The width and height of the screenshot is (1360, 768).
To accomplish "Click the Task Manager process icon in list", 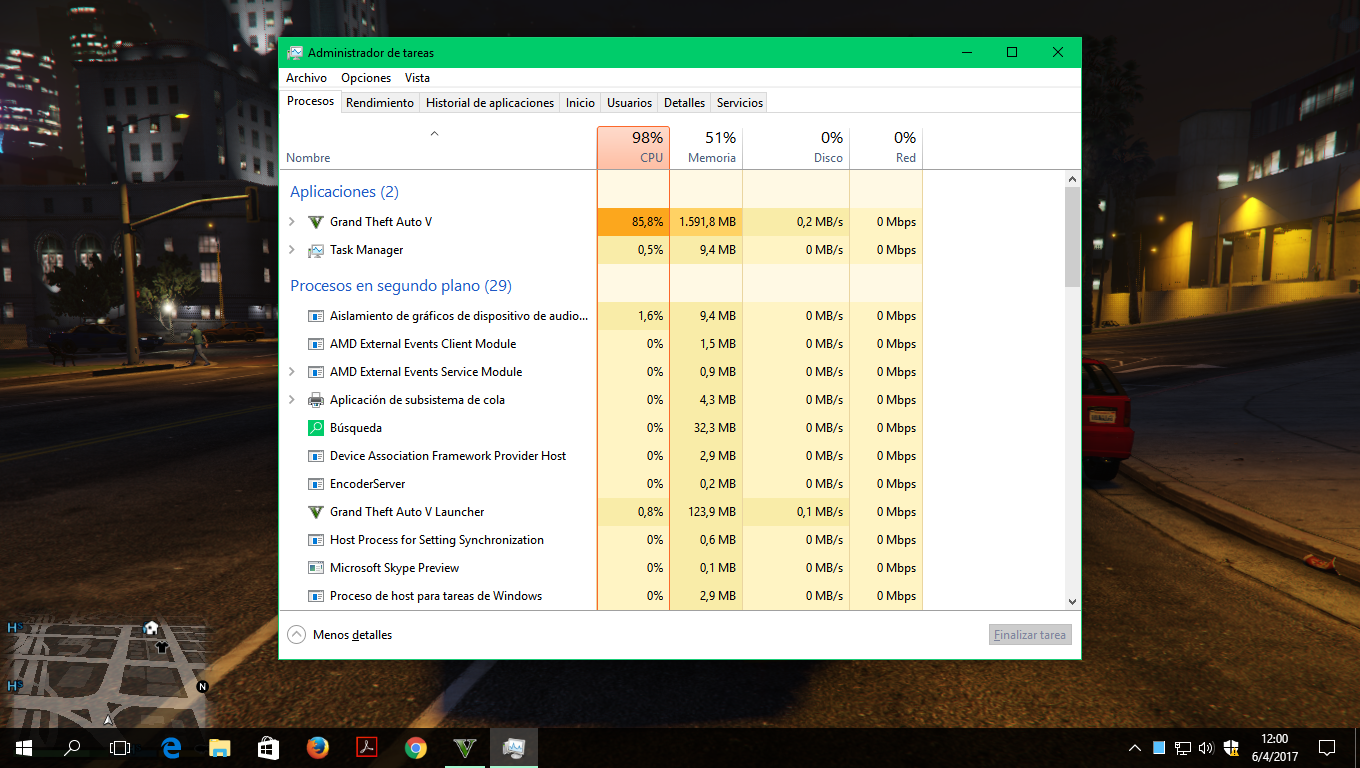I will [316, 250].
